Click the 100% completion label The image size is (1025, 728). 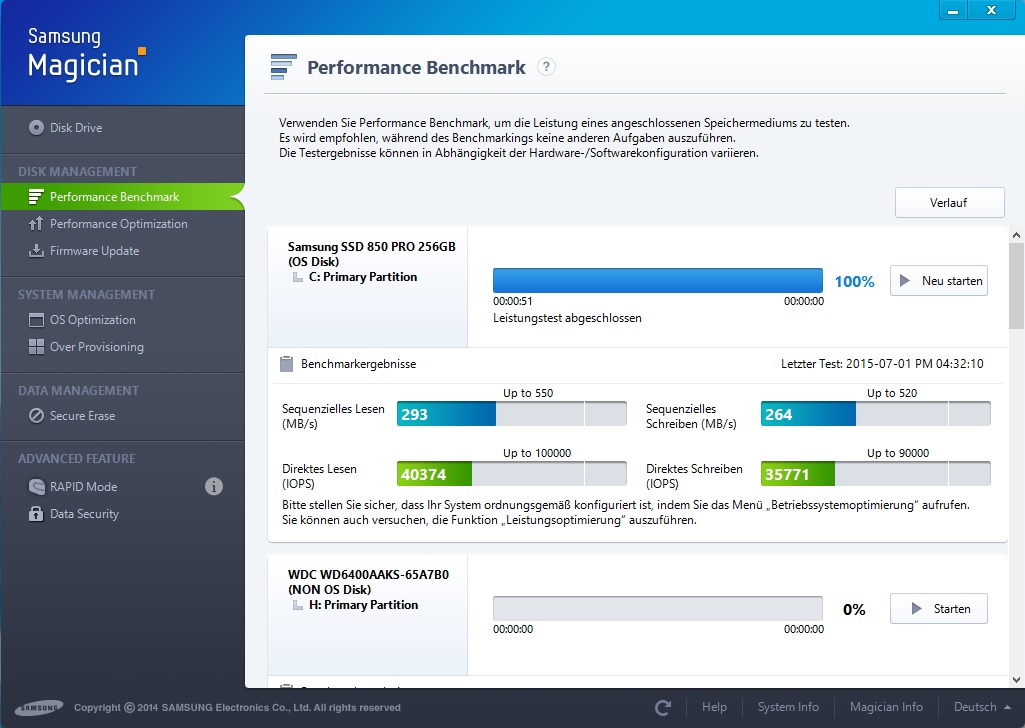point(854,282)
